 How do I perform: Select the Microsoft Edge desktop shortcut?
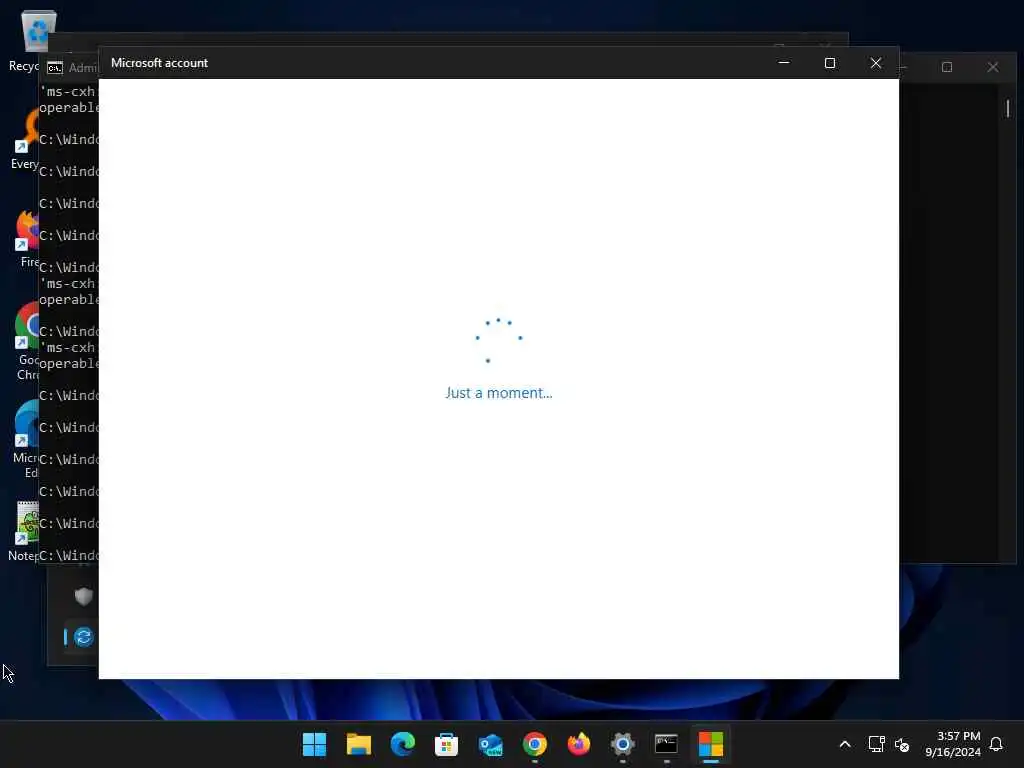point(26,439)
